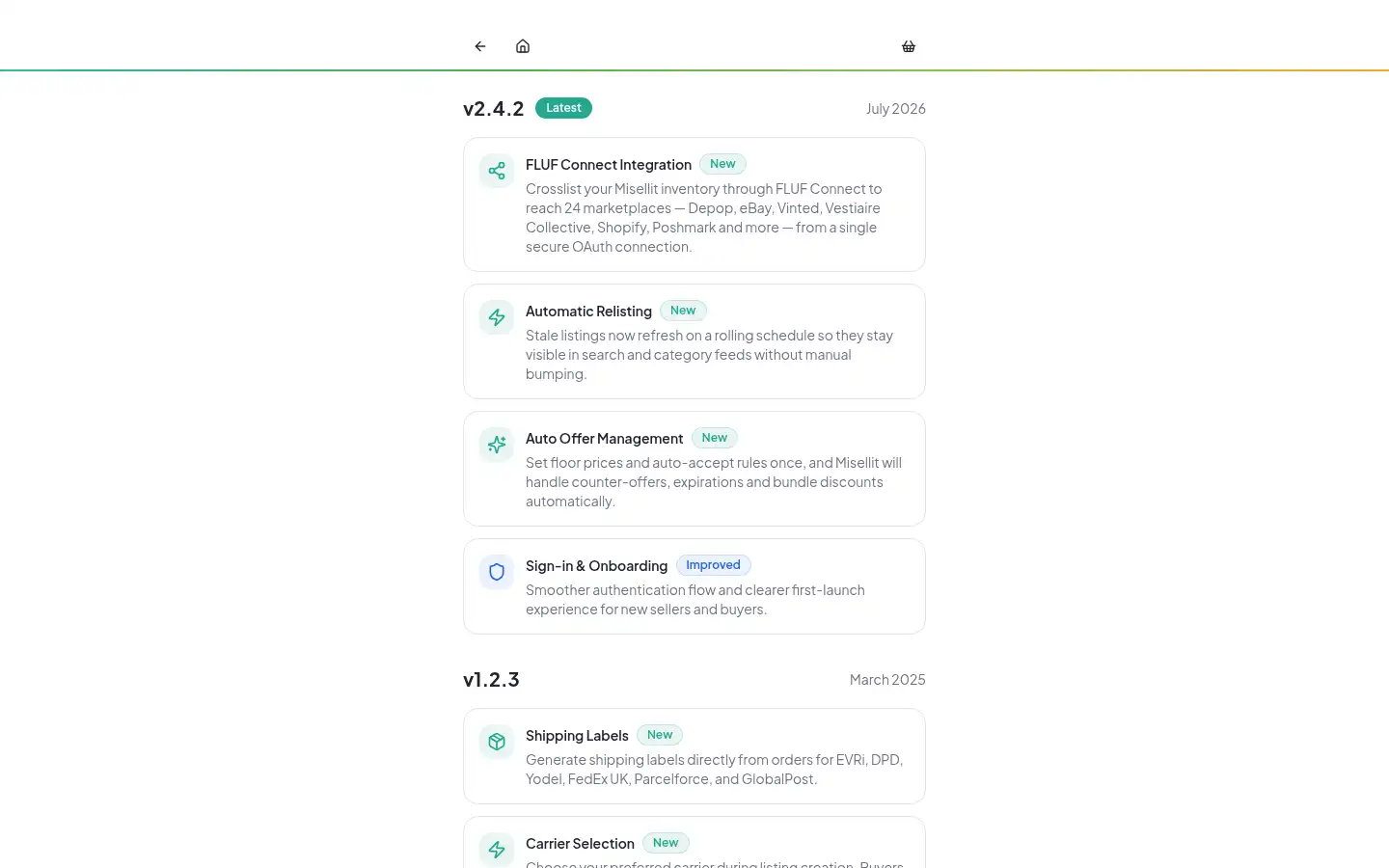The image size is (1389, 868).
Task: Click the FLUF Connect Integration title
Action: click(x=609, y=165)
